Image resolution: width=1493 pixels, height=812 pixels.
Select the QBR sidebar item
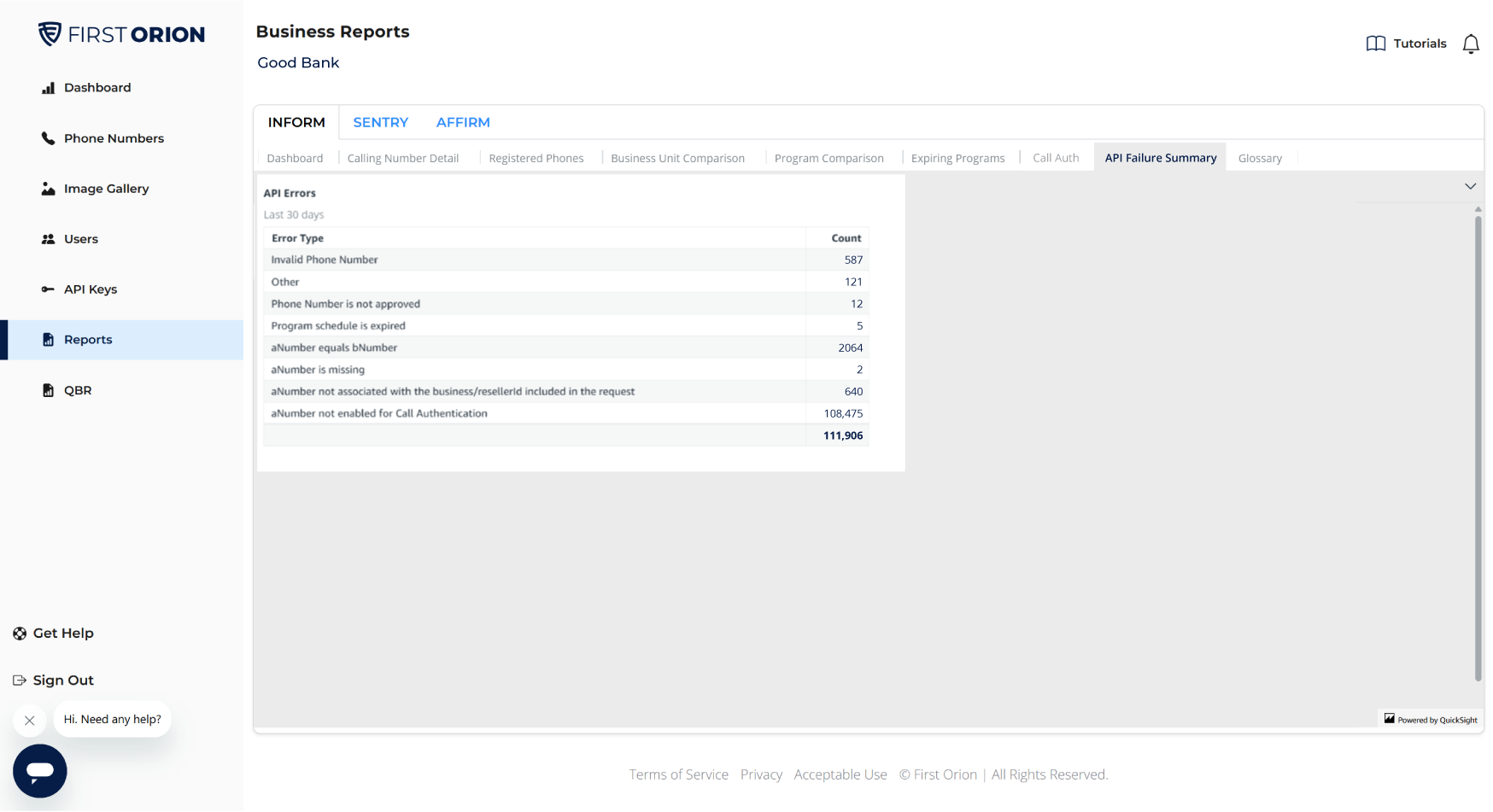78,390
